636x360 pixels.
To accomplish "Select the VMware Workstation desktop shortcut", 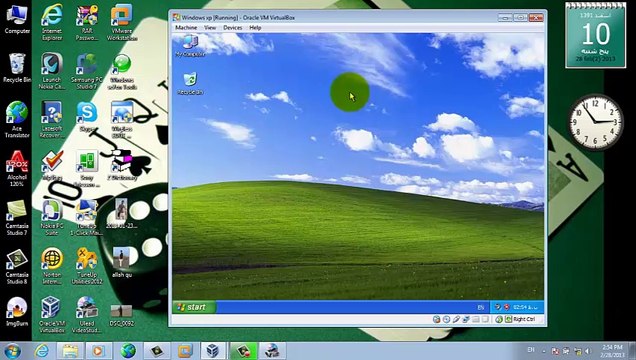I will 122,22.
